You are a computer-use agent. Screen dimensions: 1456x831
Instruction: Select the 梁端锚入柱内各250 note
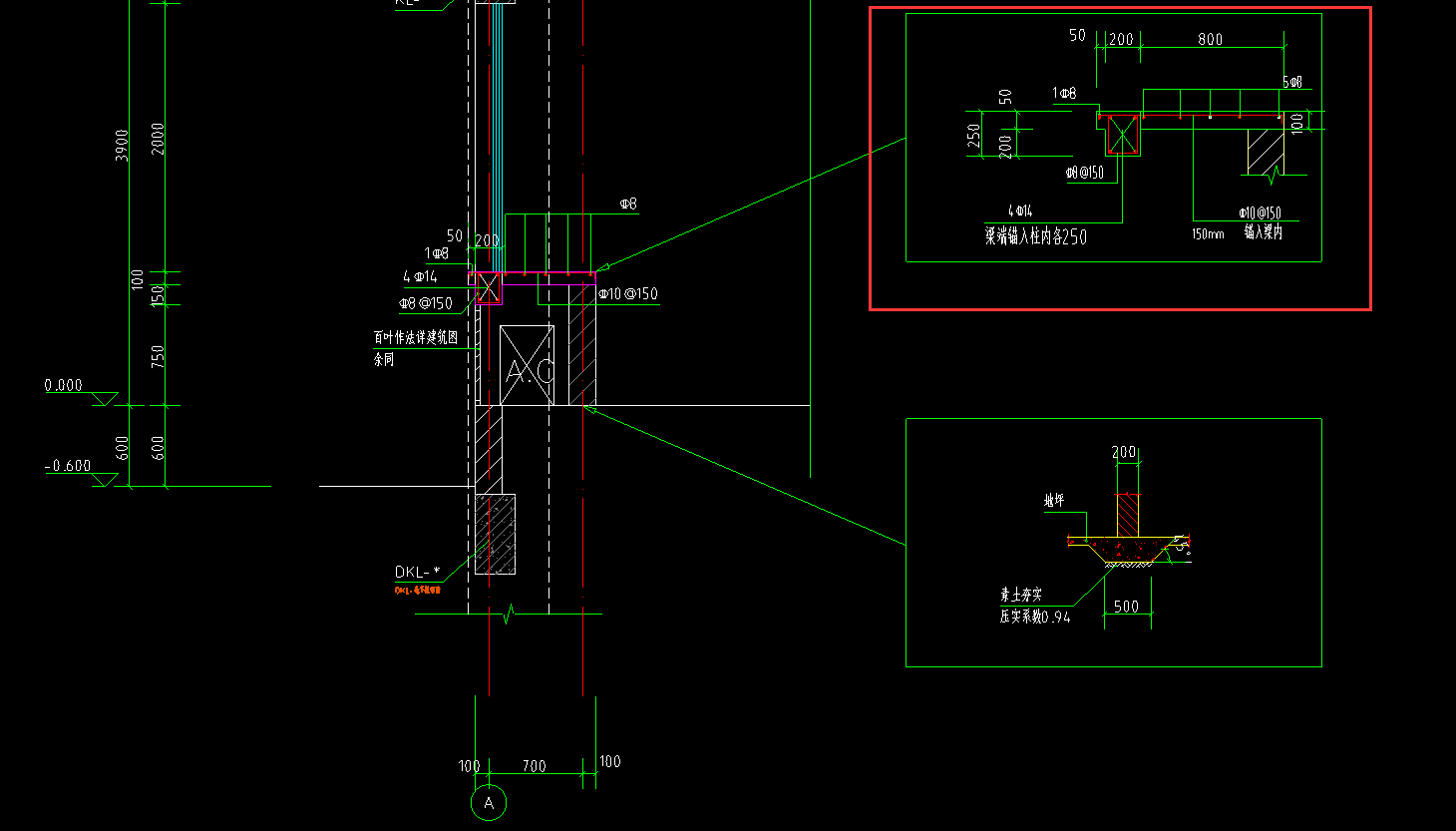[1036, 236]
